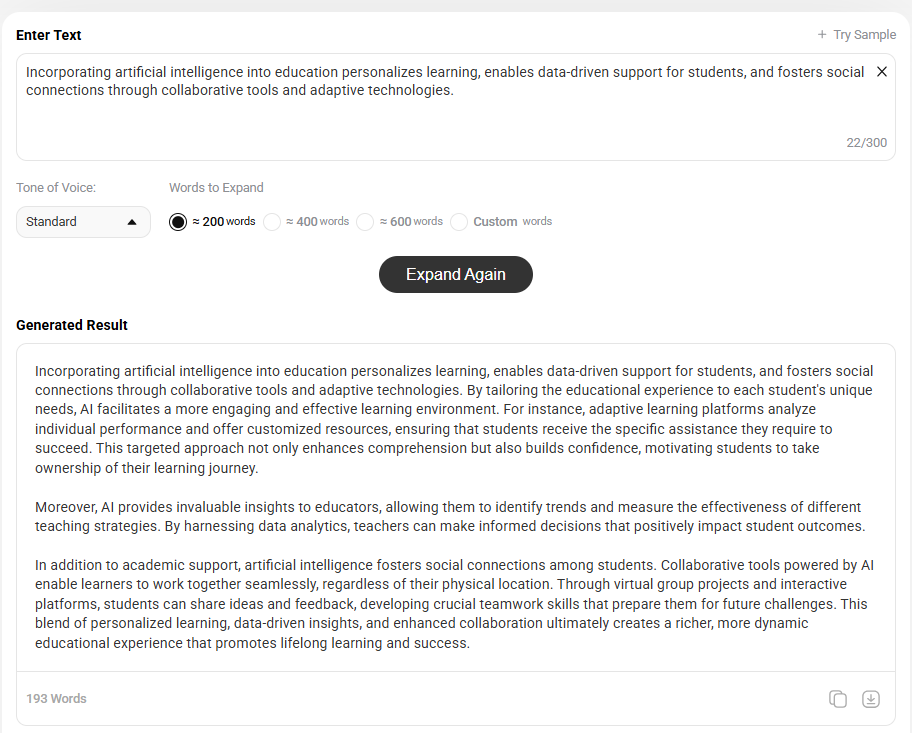The image size is (912, 733).
Task: Click the Words to Expand label
Action: [x=216, y=188]
